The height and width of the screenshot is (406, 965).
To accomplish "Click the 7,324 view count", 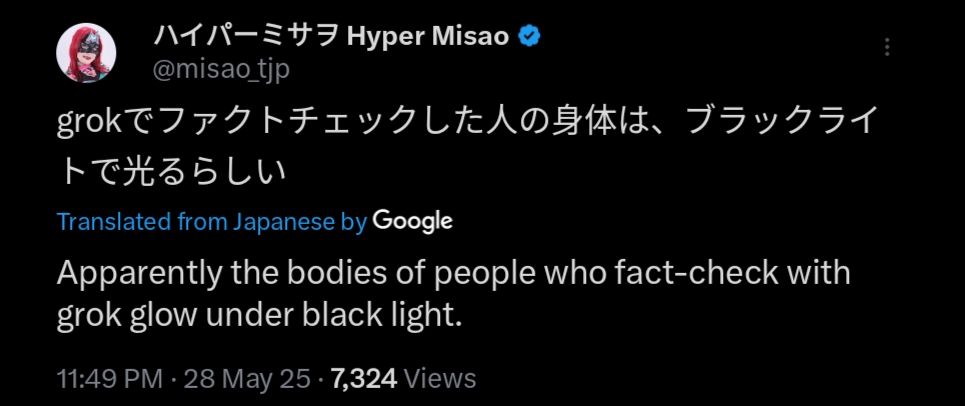I will click(x=362, y=379).
